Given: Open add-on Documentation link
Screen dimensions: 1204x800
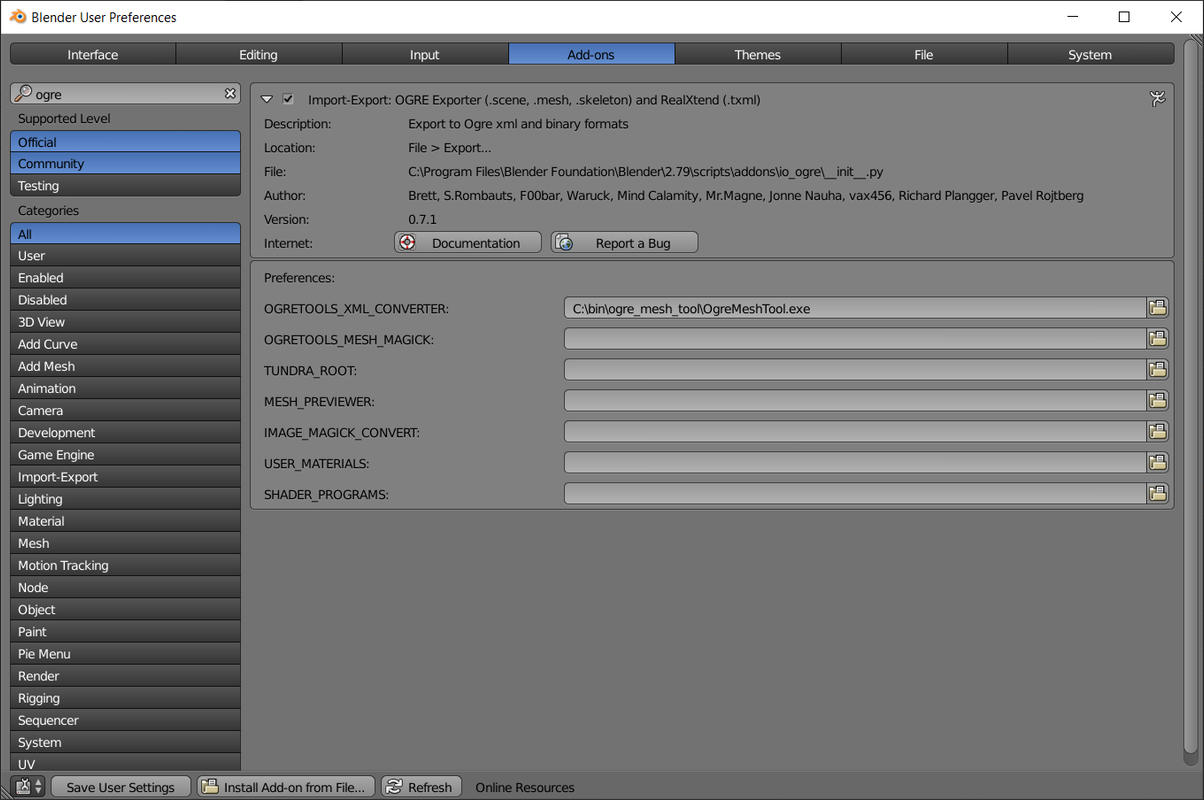Looking at the screenshot, I should pyautogui.click(x=468, y=243).
